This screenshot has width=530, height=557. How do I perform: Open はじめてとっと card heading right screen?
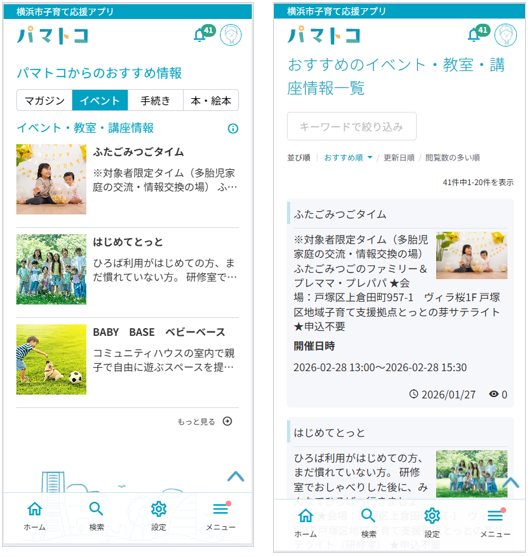click(x=329, y=433)
